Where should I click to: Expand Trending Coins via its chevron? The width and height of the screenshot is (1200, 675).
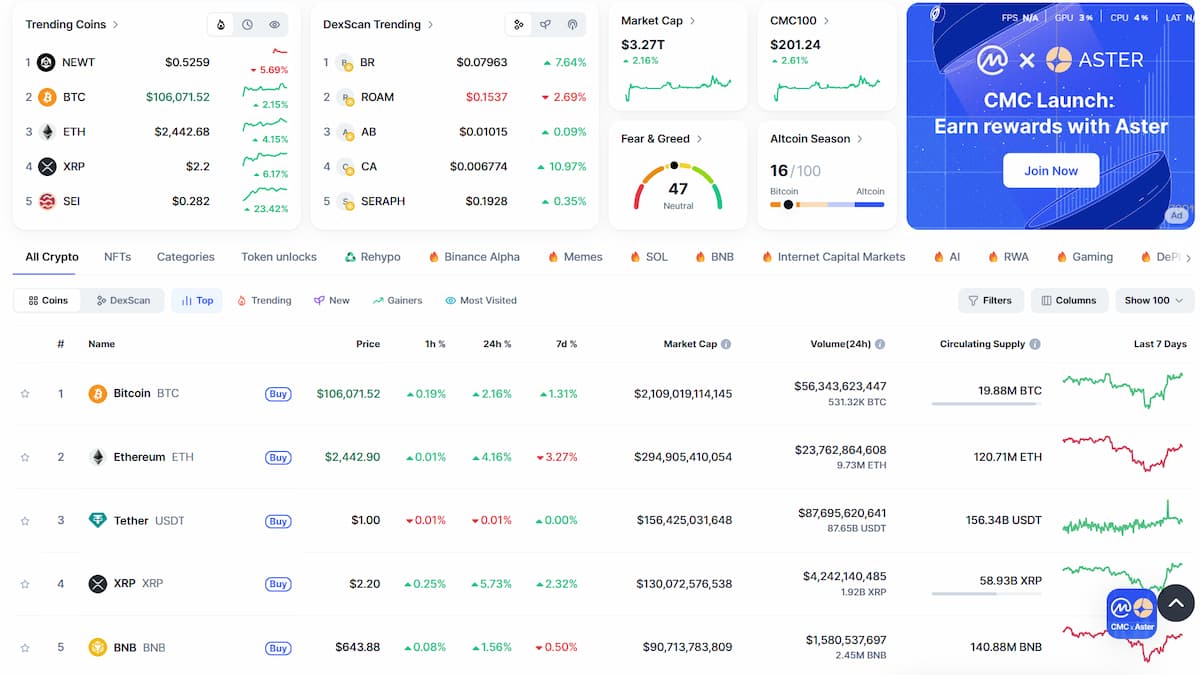click(116, 24)
